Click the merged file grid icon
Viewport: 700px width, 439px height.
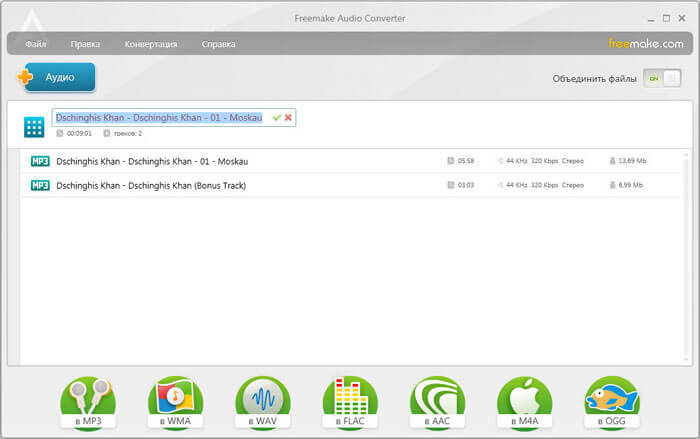click(x=34, y=127)
